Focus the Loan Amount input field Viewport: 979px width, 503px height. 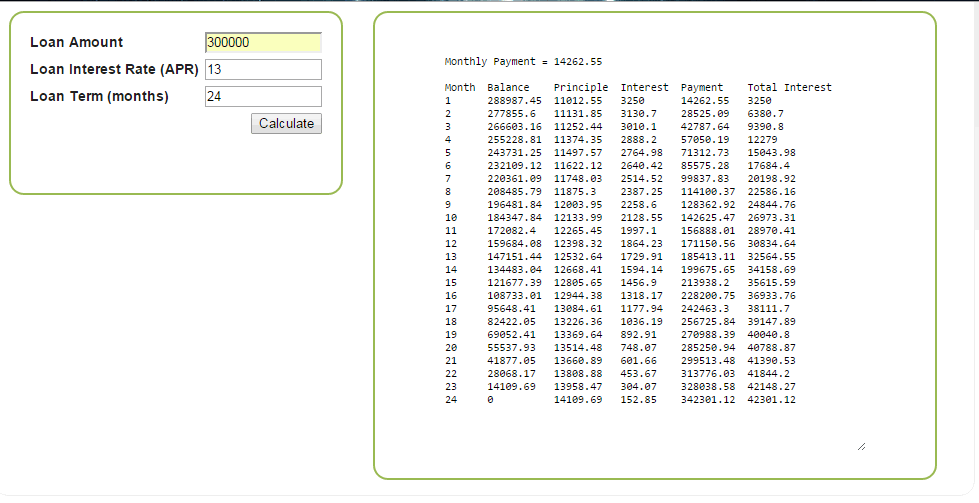[x=263, y=42]
